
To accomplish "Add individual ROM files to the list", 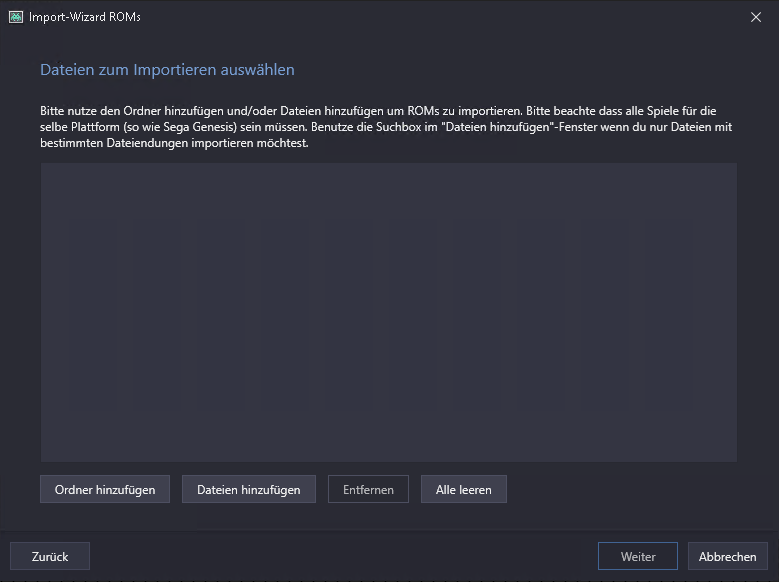I will [249, 489].
